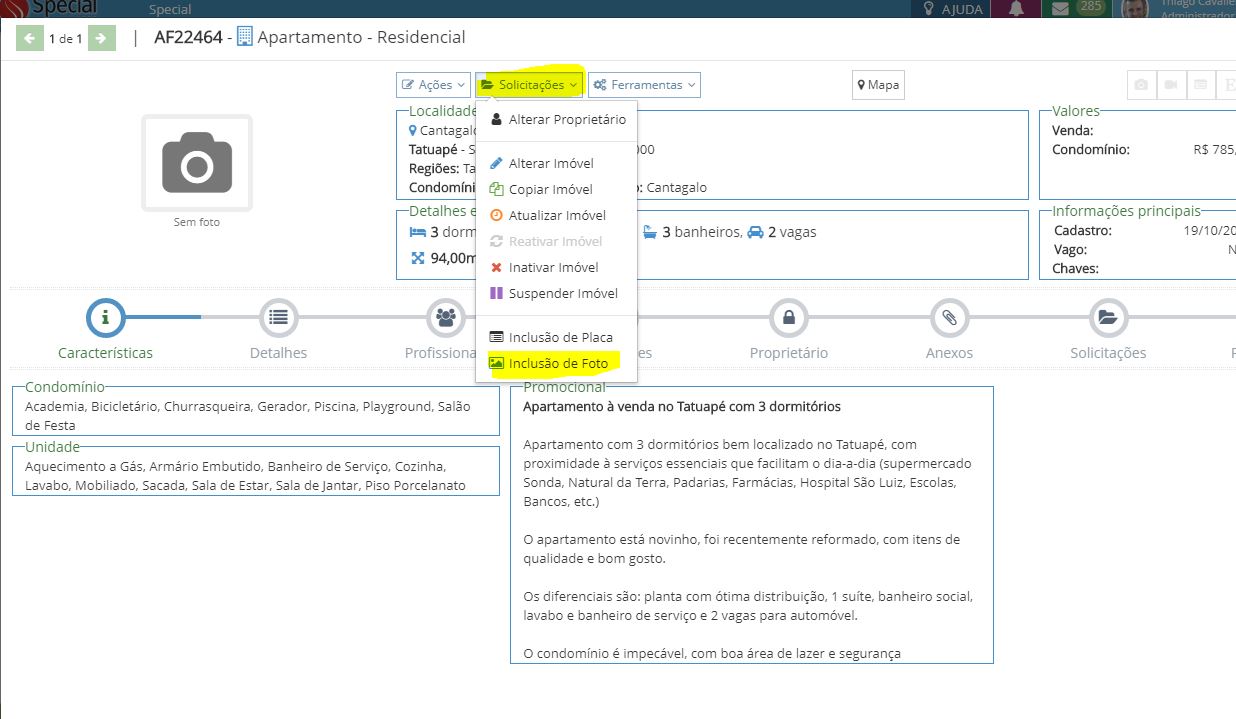Open the Ações dropdown
The image size is (1236, 719).
(432, 84)
